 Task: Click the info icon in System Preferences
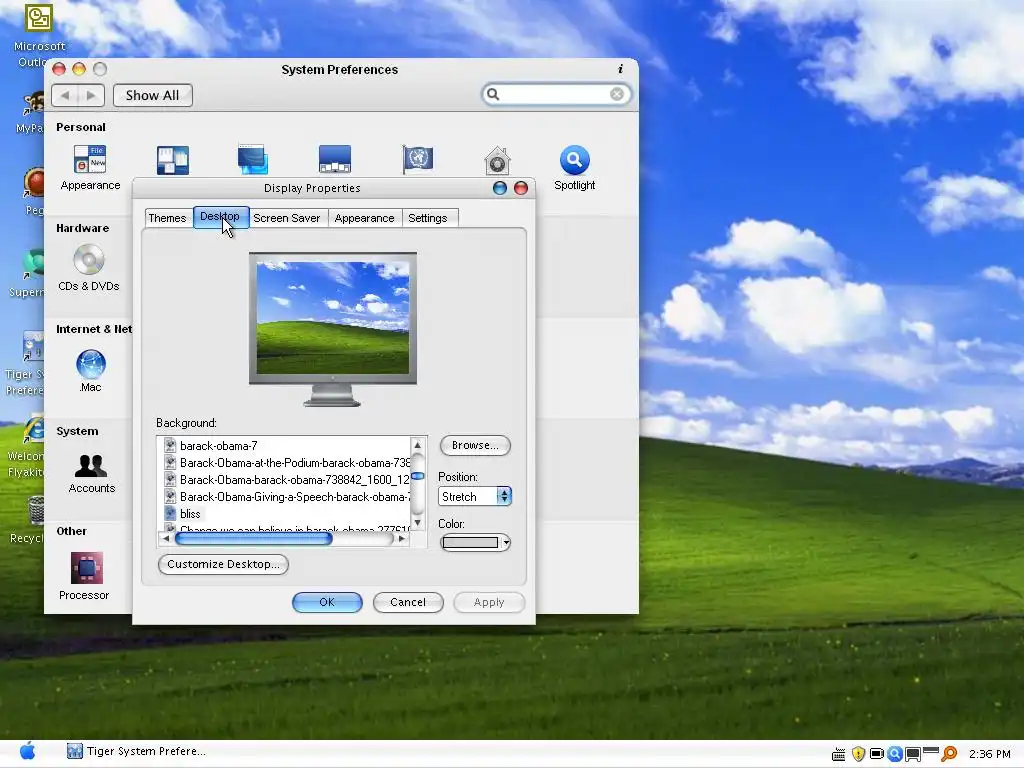620,69
